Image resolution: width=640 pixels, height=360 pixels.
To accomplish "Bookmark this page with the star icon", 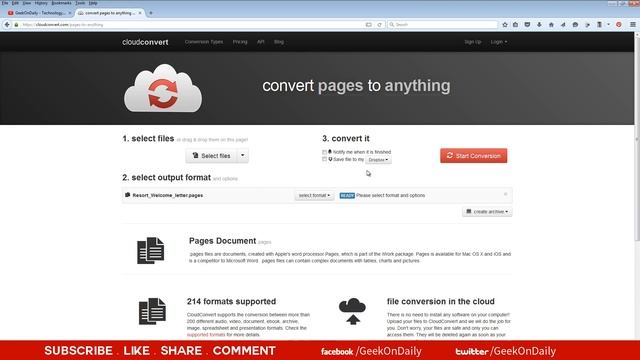I will [505, 24].
